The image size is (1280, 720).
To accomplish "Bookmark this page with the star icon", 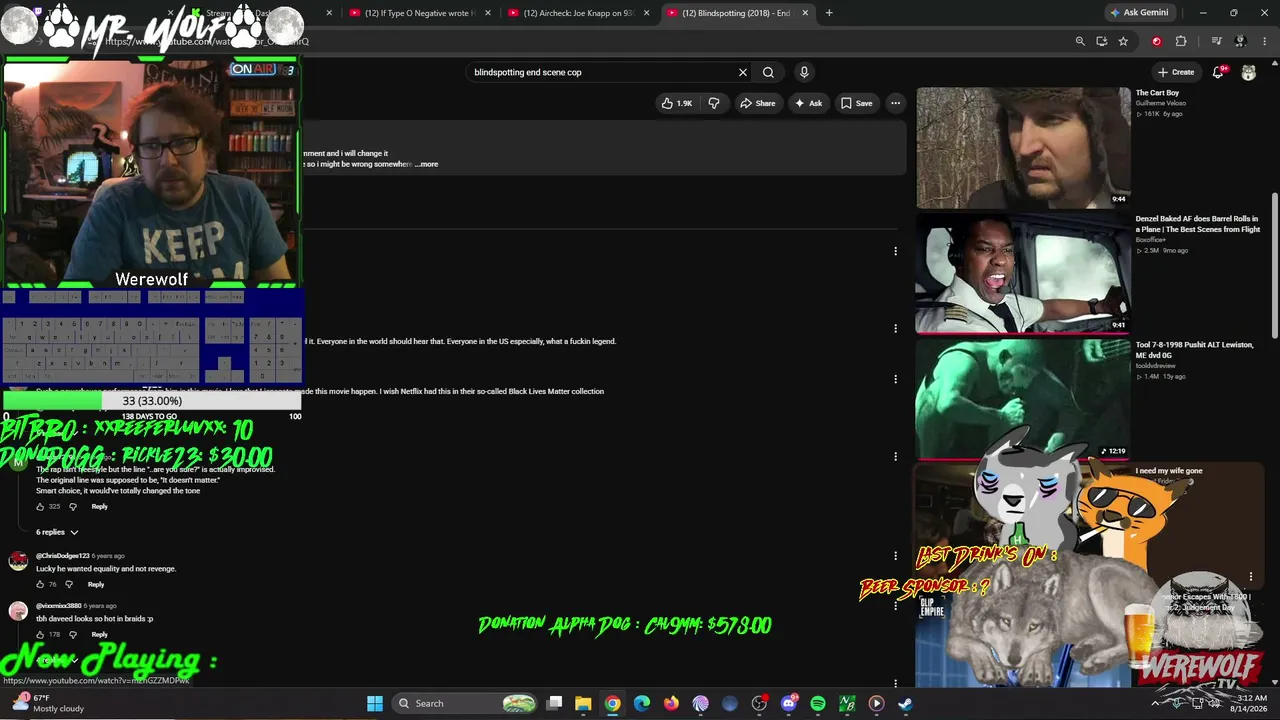I will pyautogui.click(x=1123, y=41).
